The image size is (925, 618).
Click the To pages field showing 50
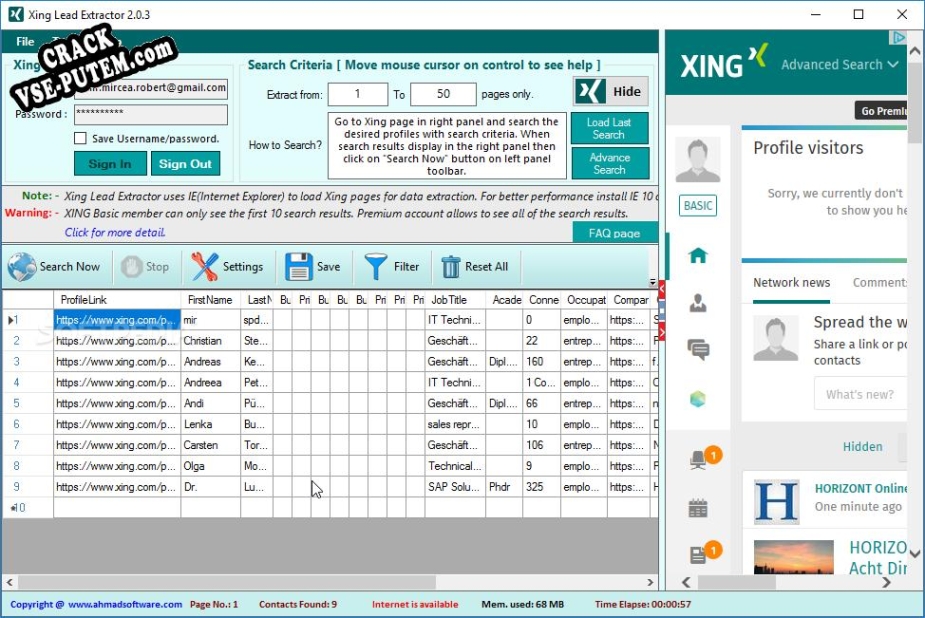(x=443, y=94)
